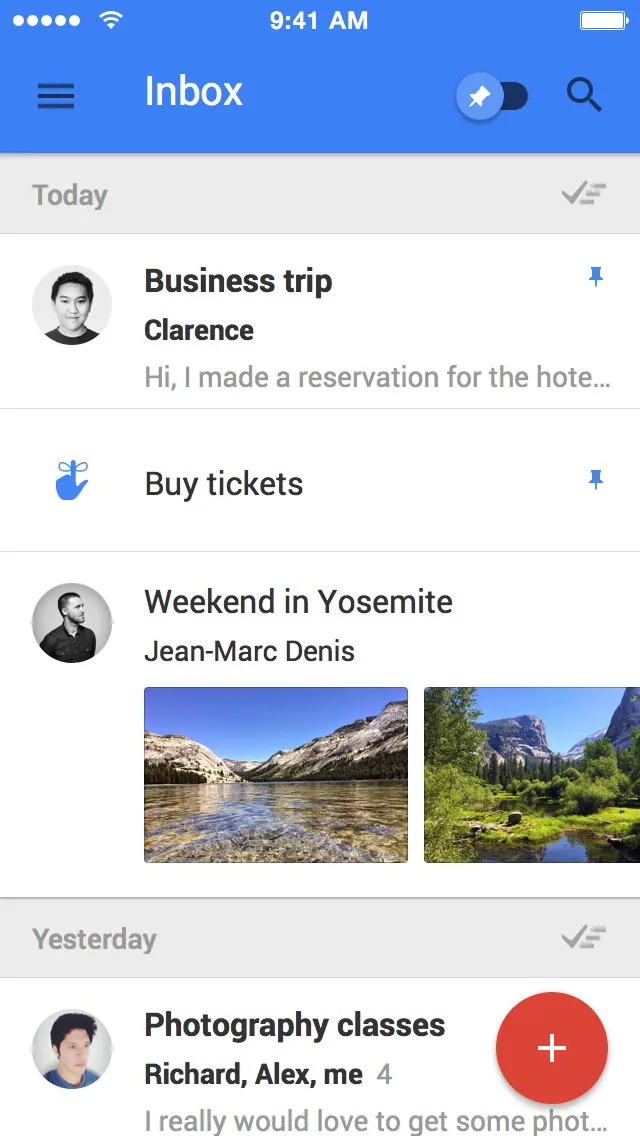The height and width of the screenshot is (1136, 640).
Task: Click the Wi-Fi icon in the status bar
Action: pyautogui.click(x=110, y=20)
